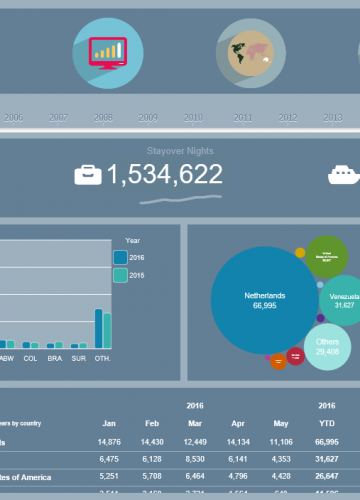360x500 pixels.
Task: Open the world globe map icon
Action: pos(251,53)
